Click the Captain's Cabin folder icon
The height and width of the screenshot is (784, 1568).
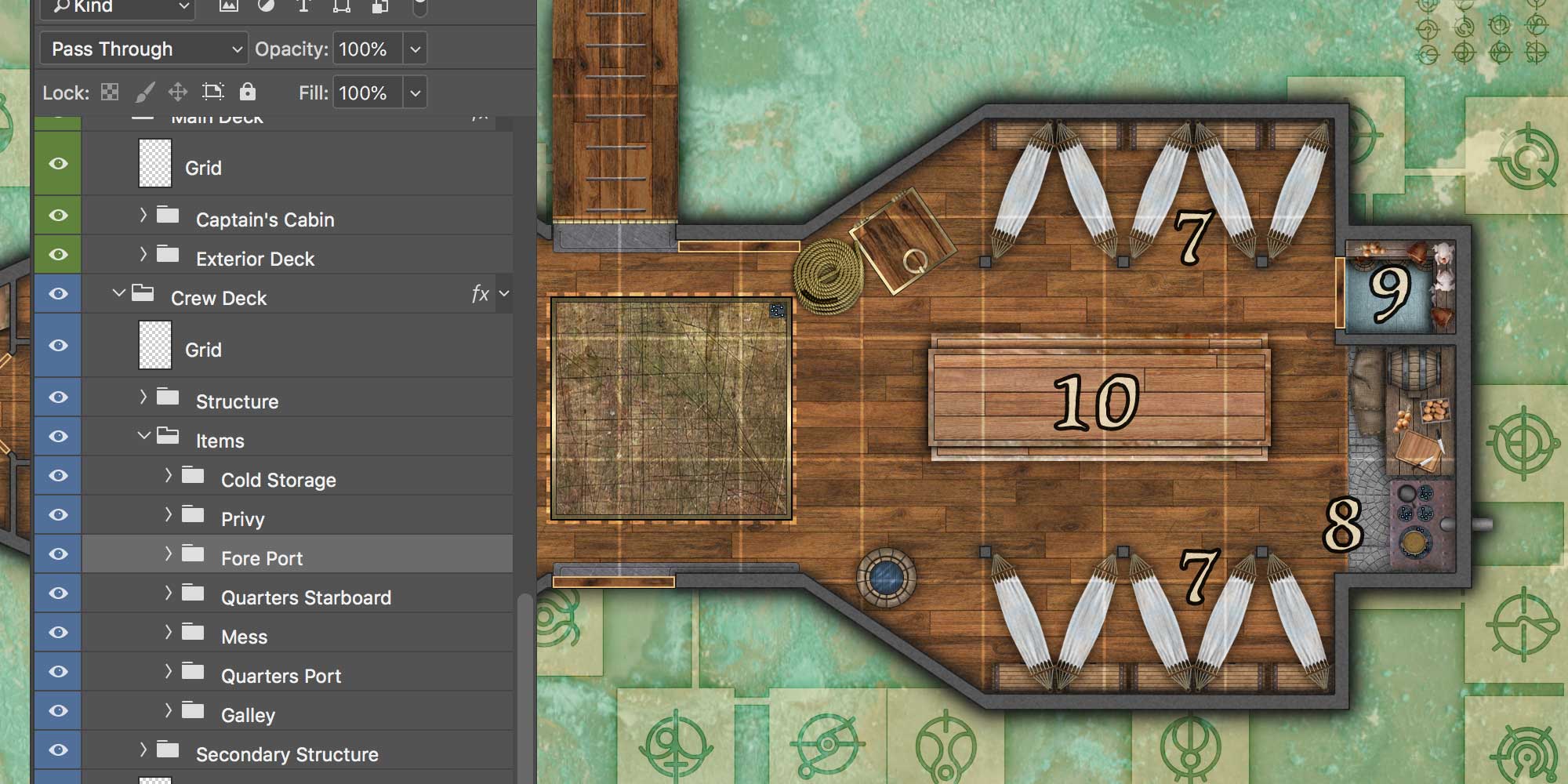[168, 215]
